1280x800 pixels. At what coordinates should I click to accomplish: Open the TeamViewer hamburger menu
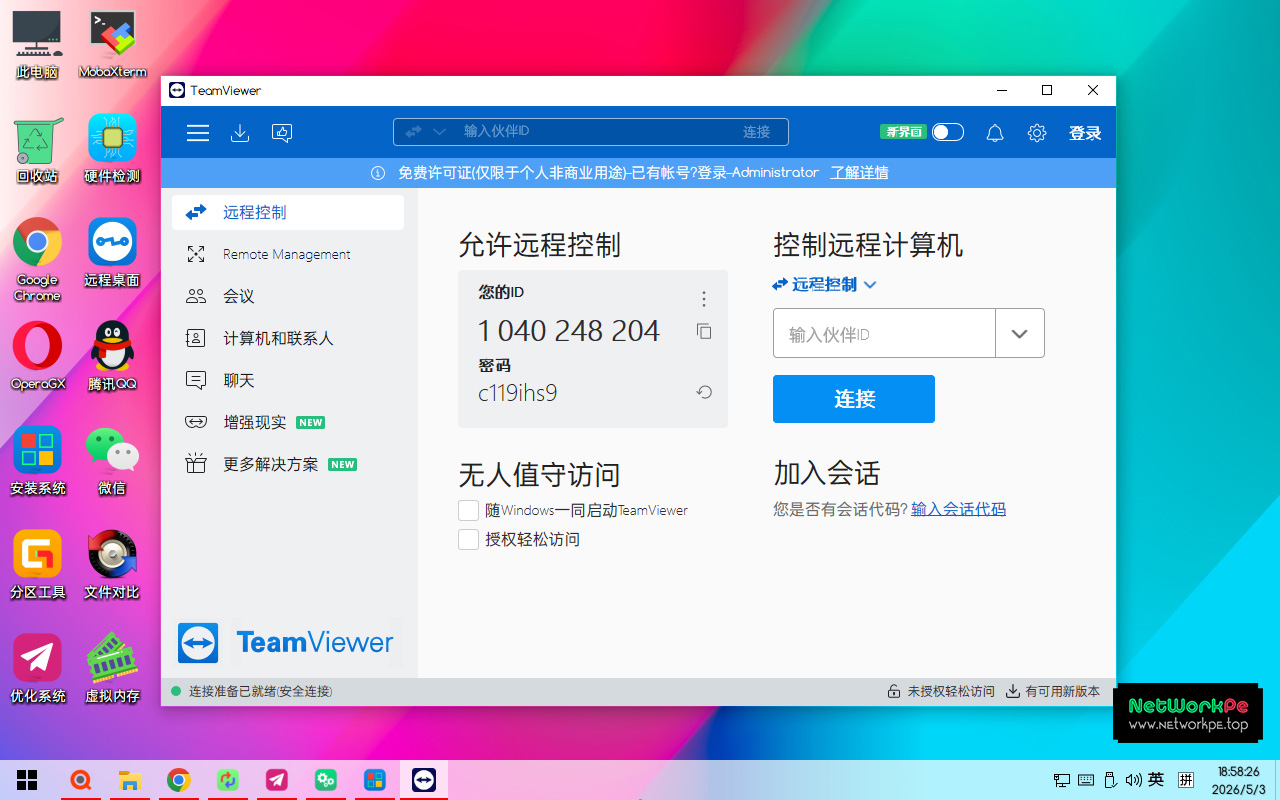pyautogui.click(x=198, y=133)
